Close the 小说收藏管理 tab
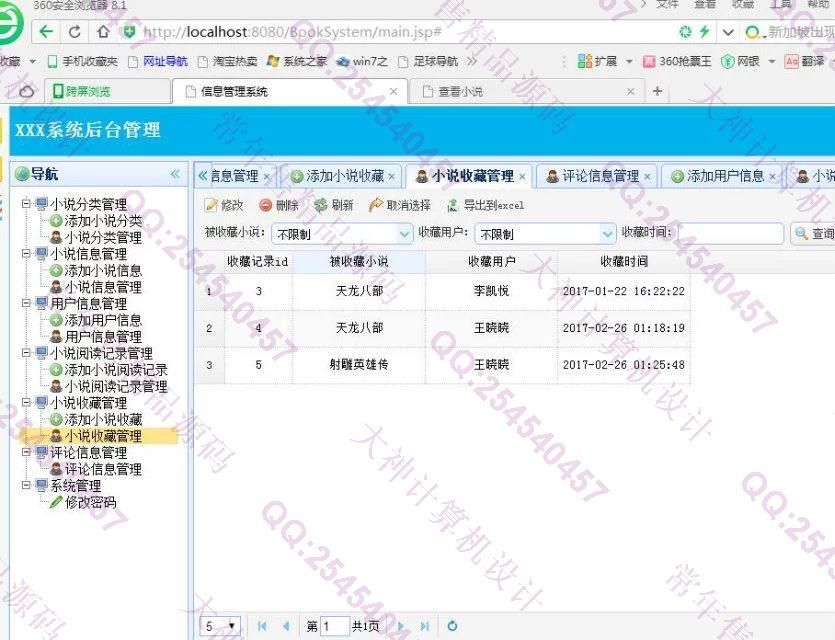This screenshot has width=835, height=640. (x=522, y=177)
